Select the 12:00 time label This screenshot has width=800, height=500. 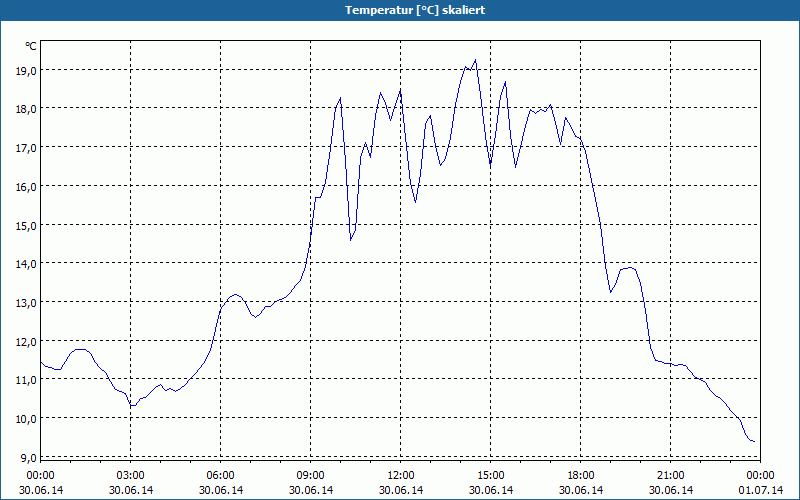pyautogui.click(x=401, y=476)
